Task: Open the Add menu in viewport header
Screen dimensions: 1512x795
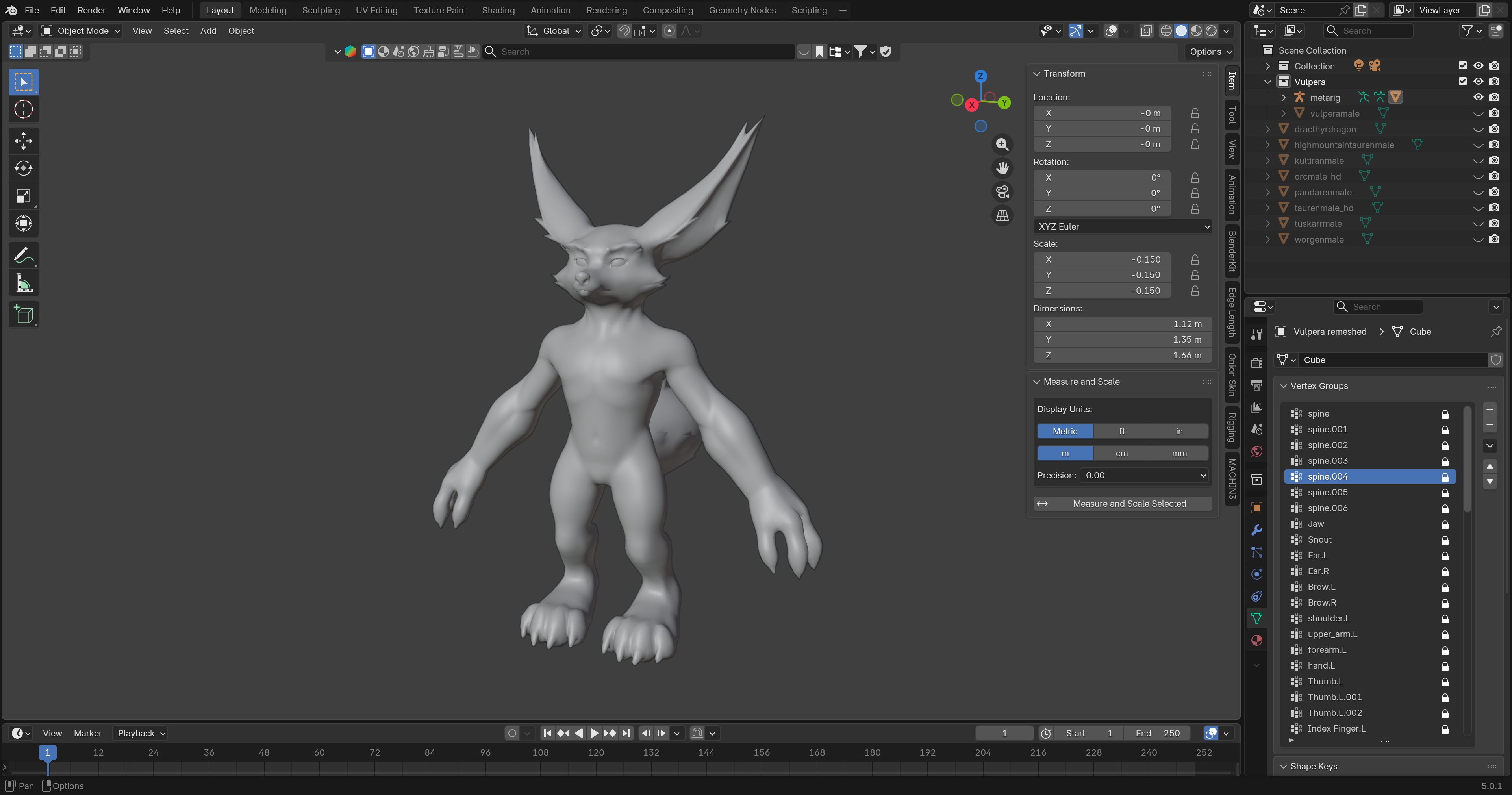Action: point(208,31)
